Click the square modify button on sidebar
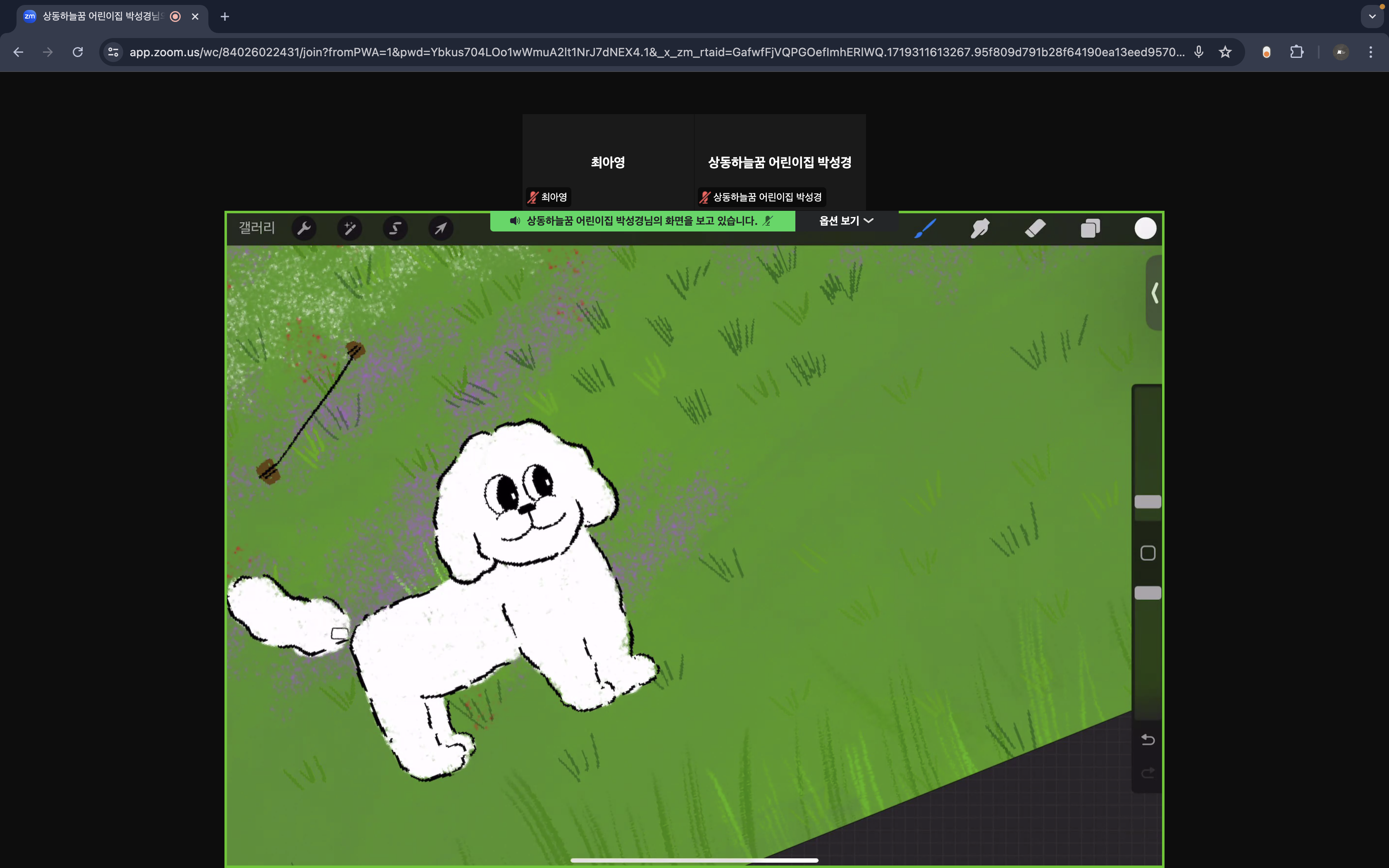The width and height of the screenshot is (1389, 868). pyautogui.click(x=1147, y=553)
